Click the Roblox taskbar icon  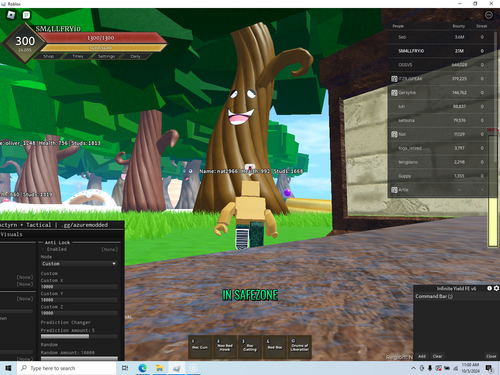[x=177, y=368]
